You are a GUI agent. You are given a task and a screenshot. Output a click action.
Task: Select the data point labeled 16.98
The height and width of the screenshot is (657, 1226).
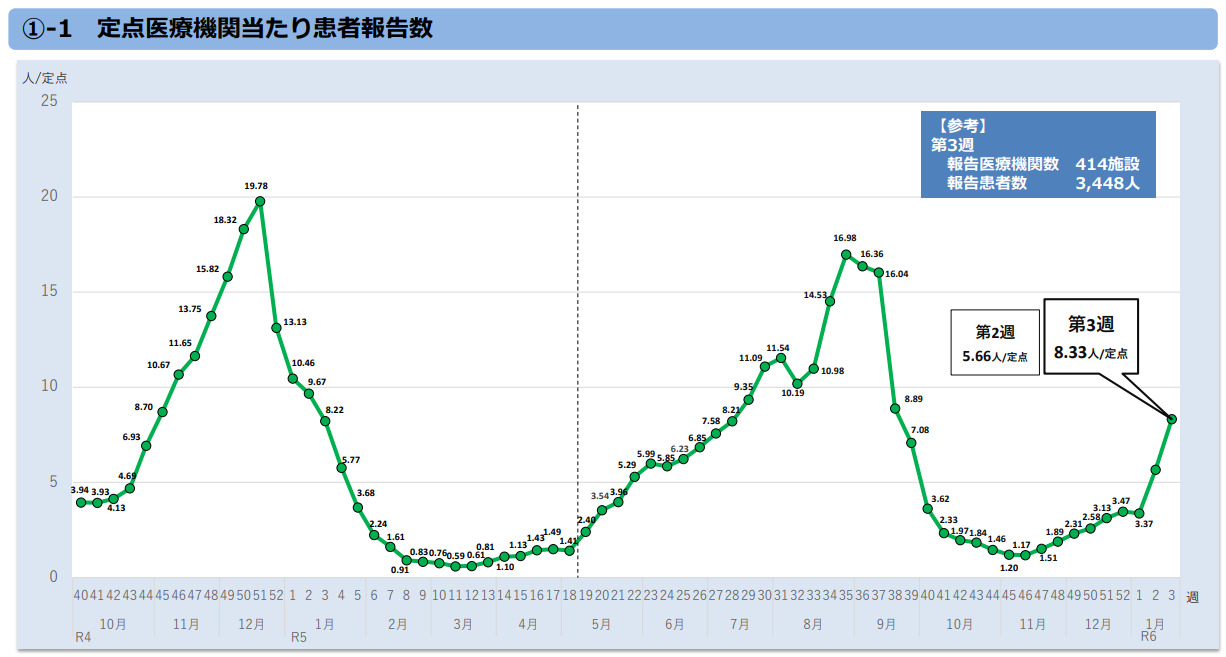pyautogui.click(x=846, y=254)
